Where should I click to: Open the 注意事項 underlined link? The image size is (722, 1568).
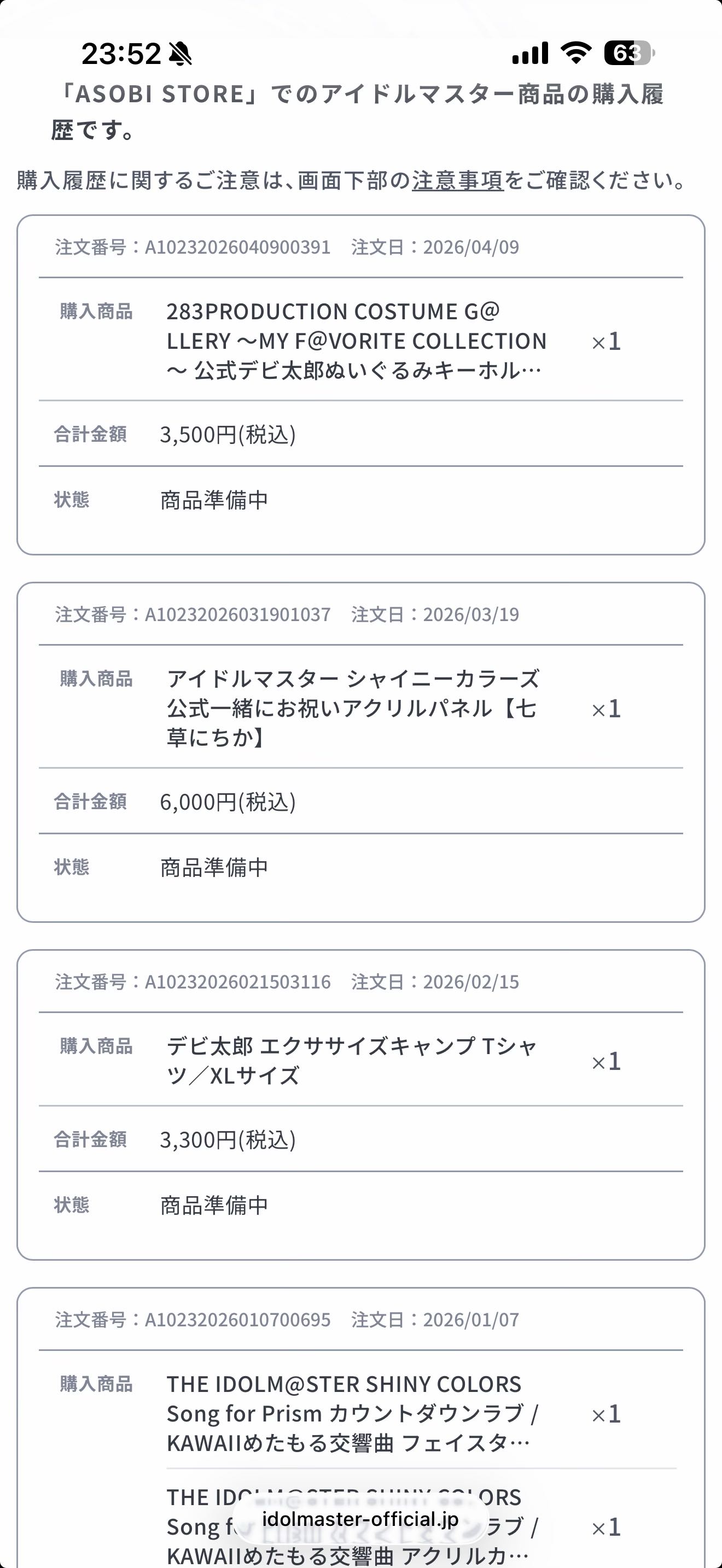point(458,181)
